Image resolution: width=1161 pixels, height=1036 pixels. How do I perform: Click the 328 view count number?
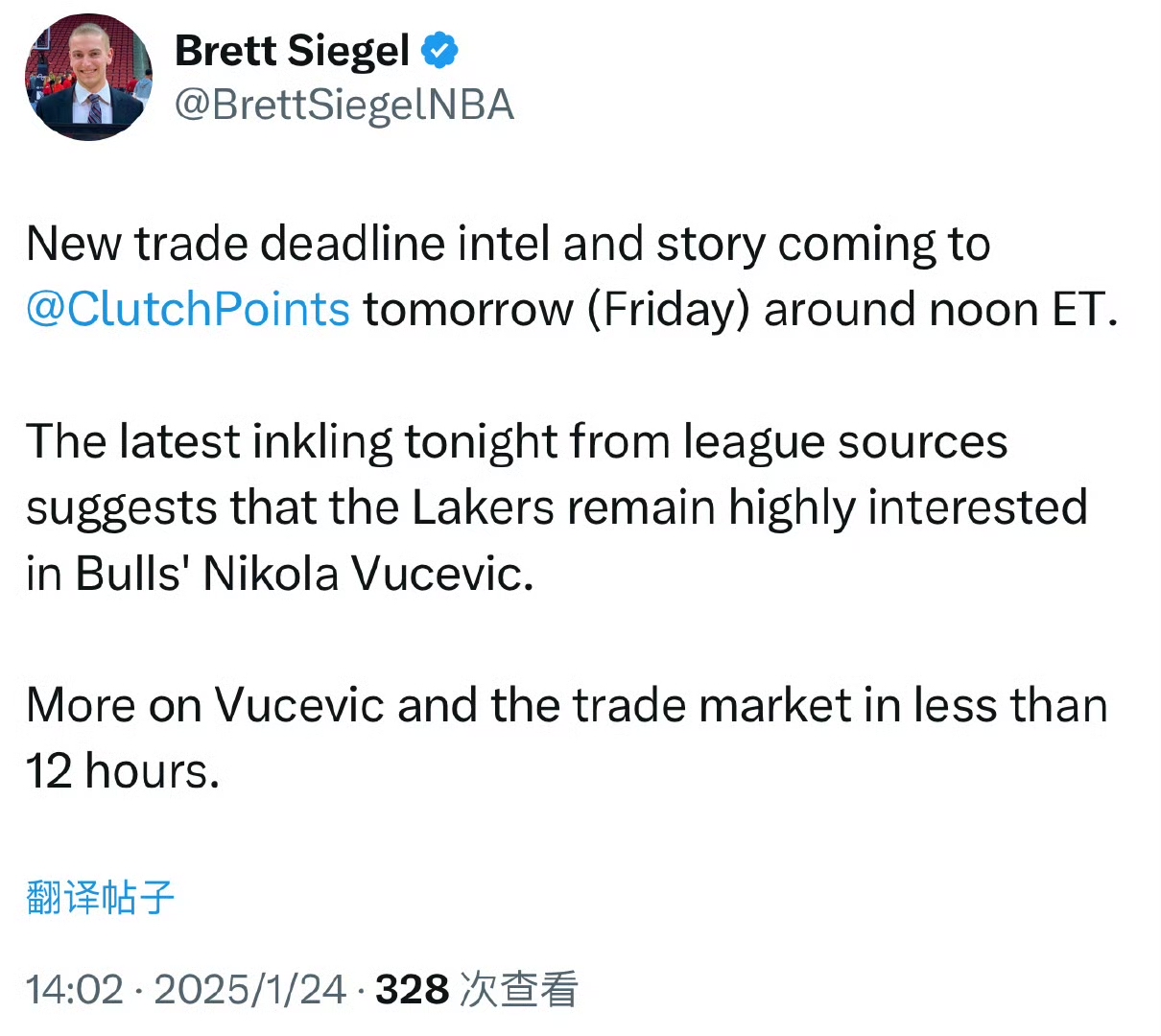click(x=412, y=989)
